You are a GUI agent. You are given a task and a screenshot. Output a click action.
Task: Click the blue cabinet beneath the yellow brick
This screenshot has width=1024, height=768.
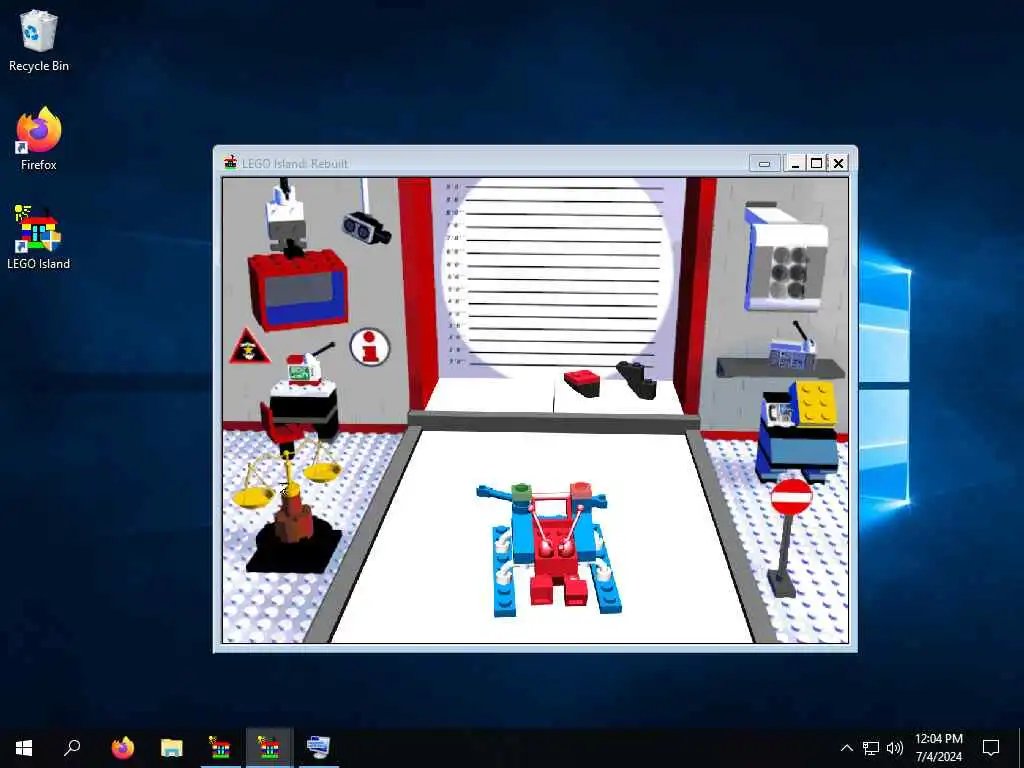pyautogui.click(x=798, y=453)
